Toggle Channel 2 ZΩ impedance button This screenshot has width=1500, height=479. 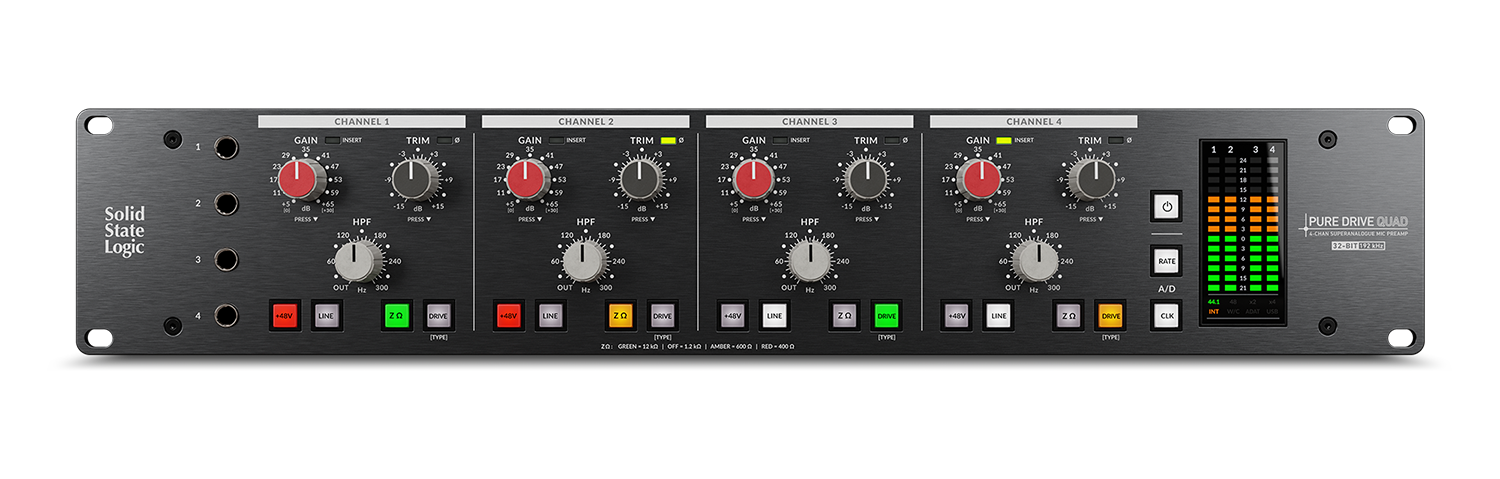point(621,316)
